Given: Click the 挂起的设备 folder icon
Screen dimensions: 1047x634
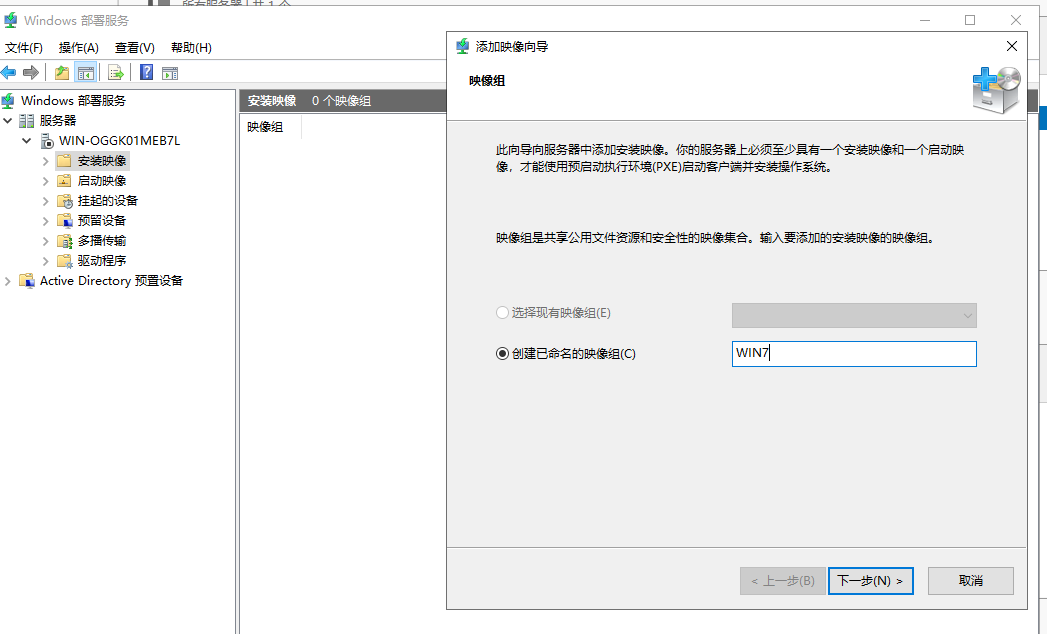Looking at the screenshot, I should coord(65,201).
